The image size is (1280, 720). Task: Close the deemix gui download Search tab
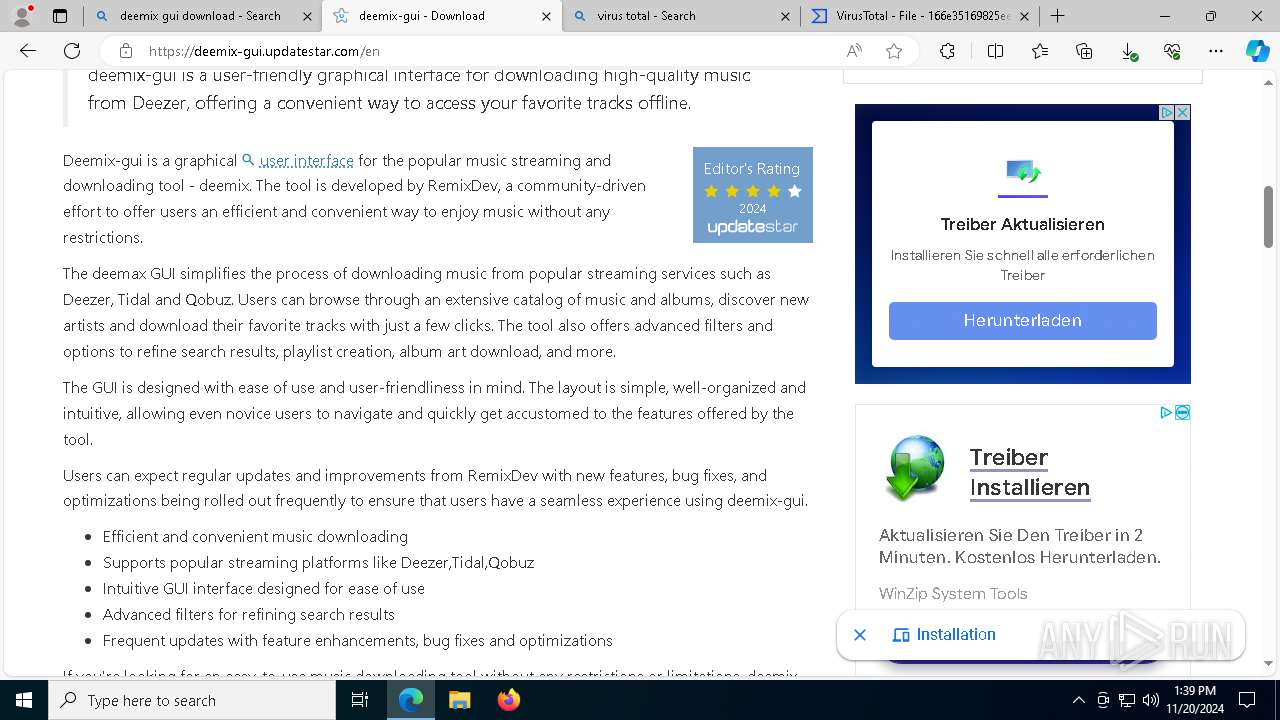click(306, 16)
